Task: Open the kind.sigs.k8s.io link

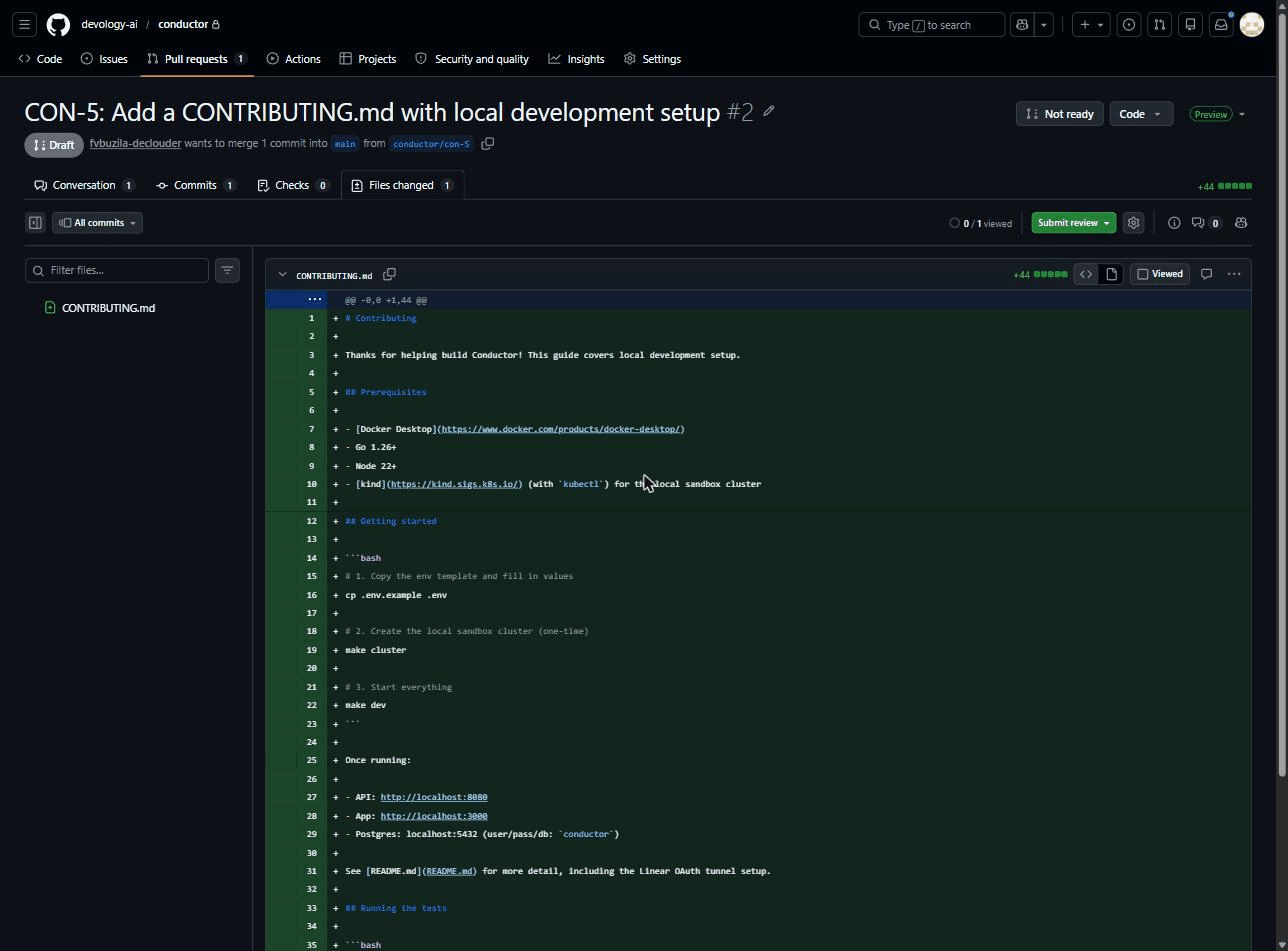Action: point(454,484)
